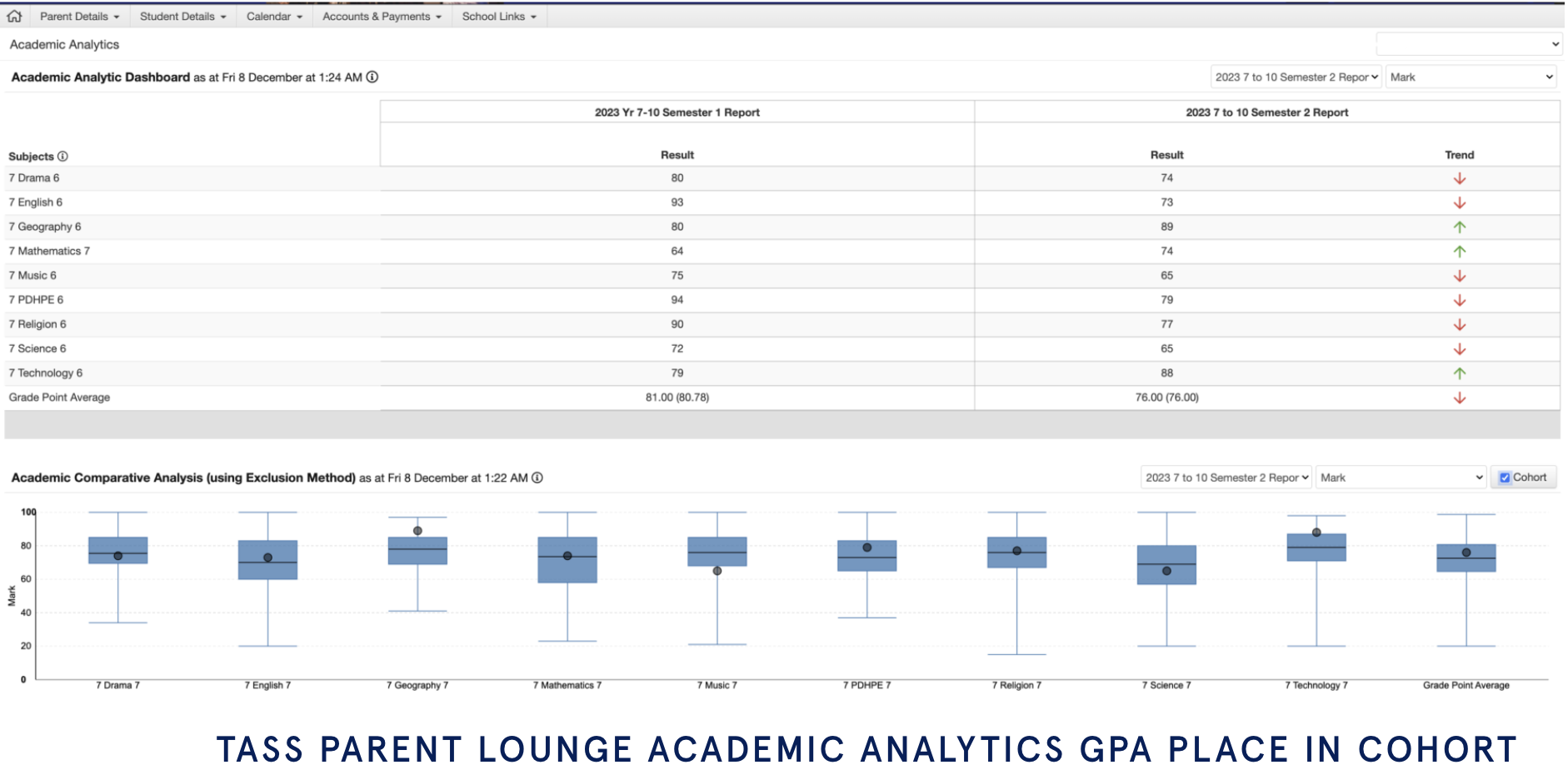Open the Accounts & Payments menu

pyautogui.click(x=382, y=16)
